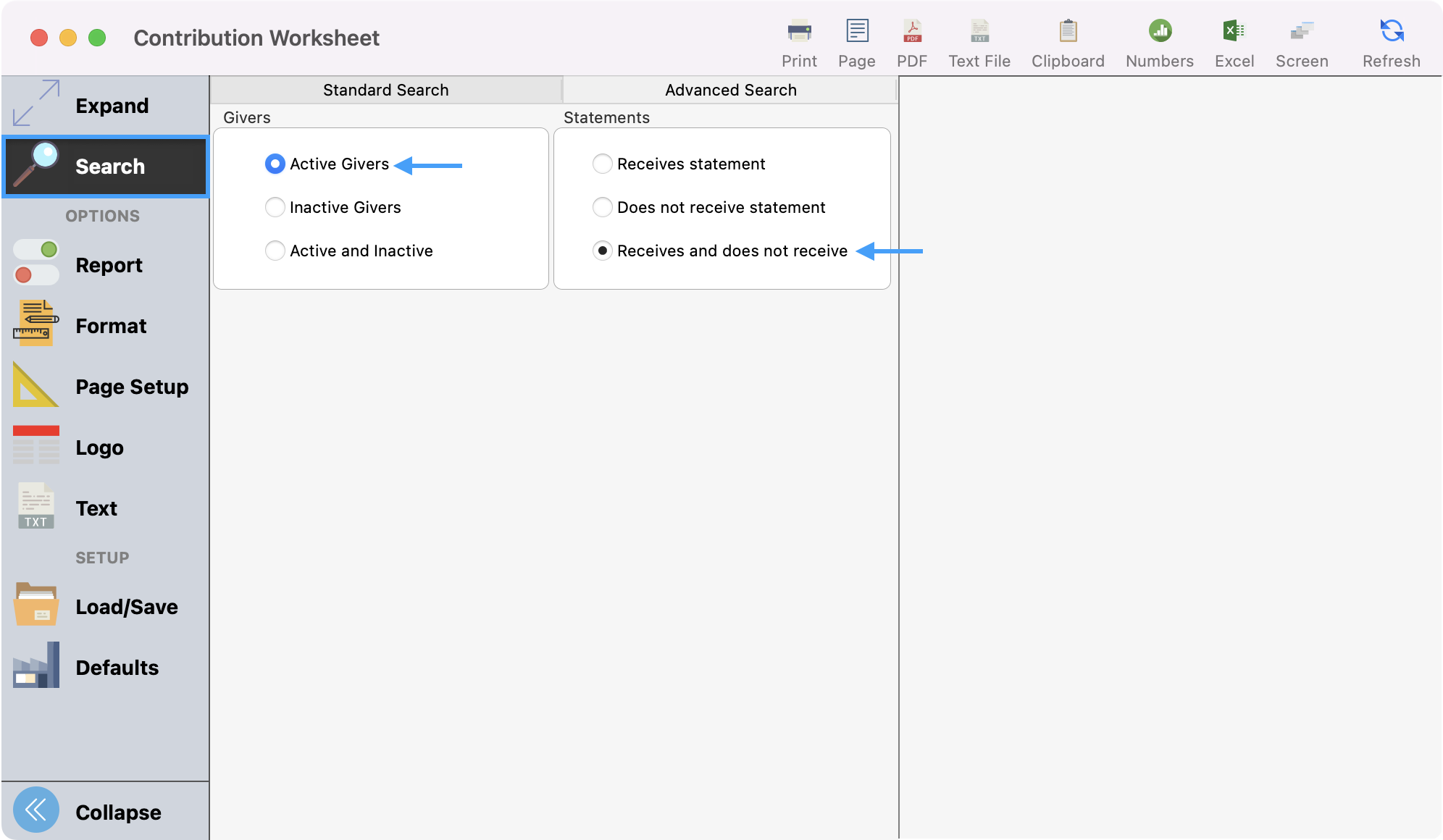This screenshot has width=1443, height=840.
Task: Export report as PDF
Action: pos(912,40)
